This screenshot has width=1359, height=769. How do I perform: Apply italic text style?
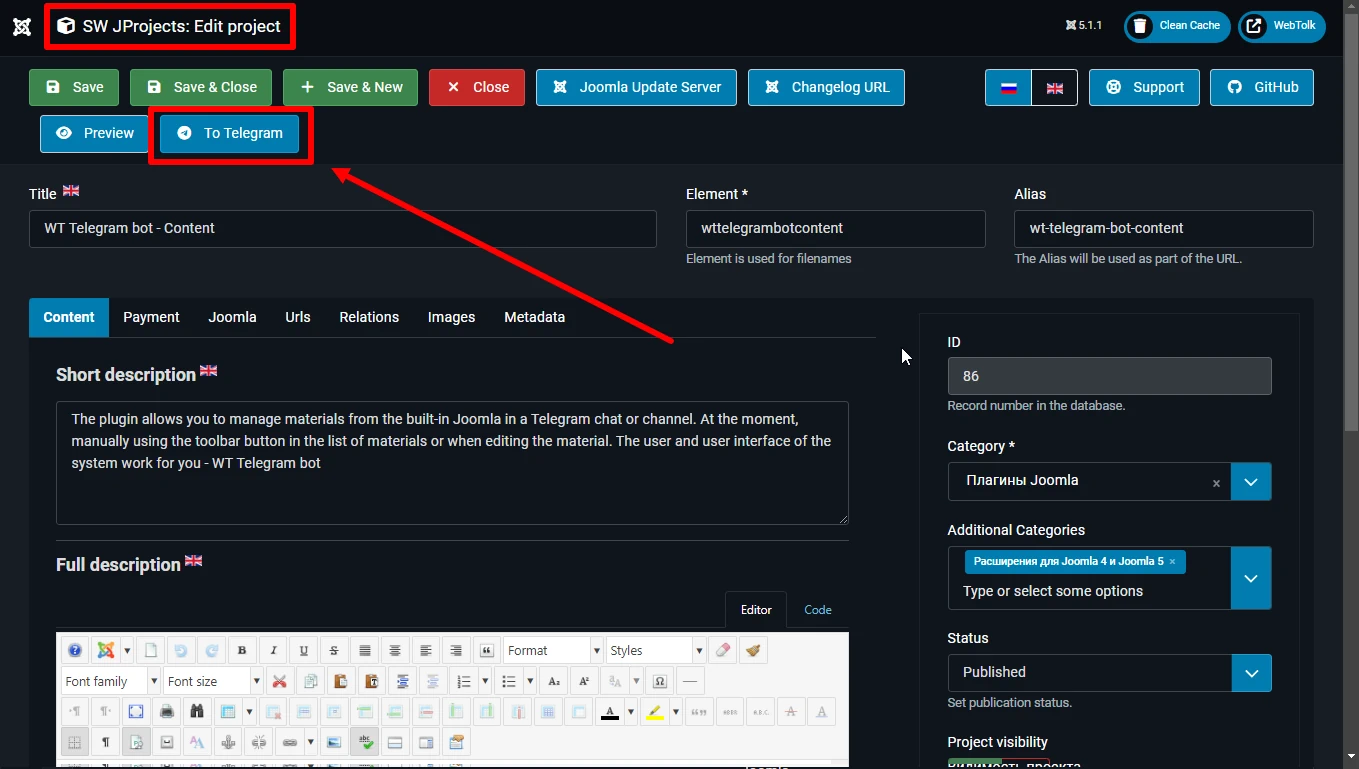[273, 650]
